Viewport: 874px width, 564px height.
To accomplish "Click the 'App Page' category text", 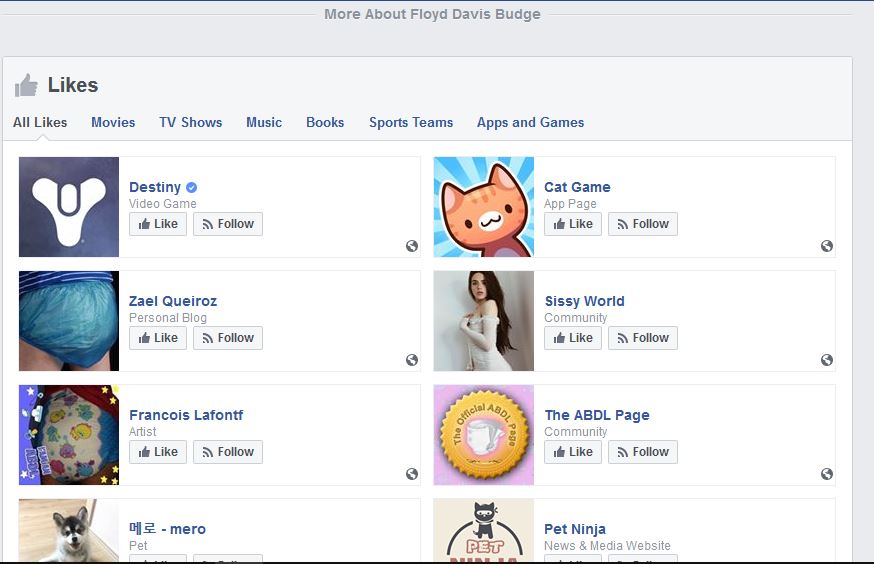I will tap(570, 204).
